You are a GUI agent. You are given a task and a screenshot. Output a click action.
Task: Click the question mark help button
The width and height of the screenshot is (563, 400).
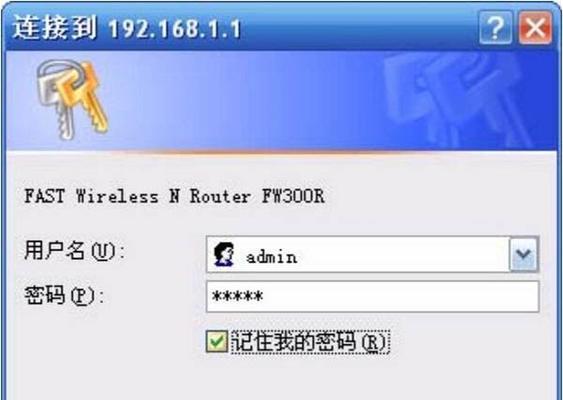tap(495, 28)
